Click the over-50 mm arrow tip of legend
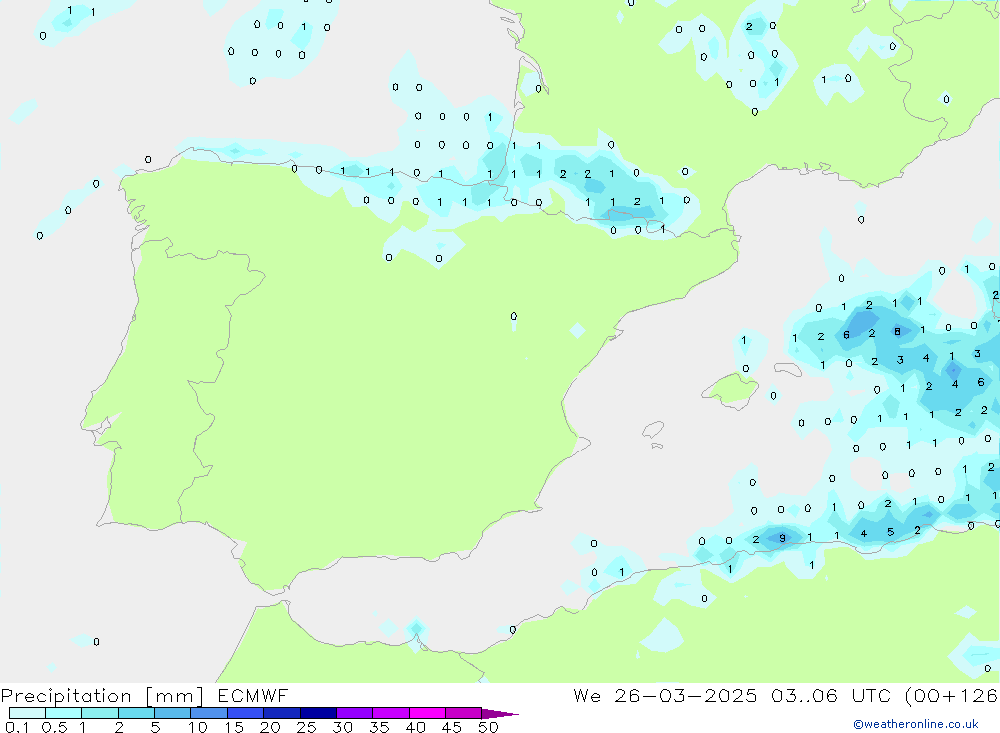Screen dimensions: 1000x733 pyautogui.click(x=499, y=714)
